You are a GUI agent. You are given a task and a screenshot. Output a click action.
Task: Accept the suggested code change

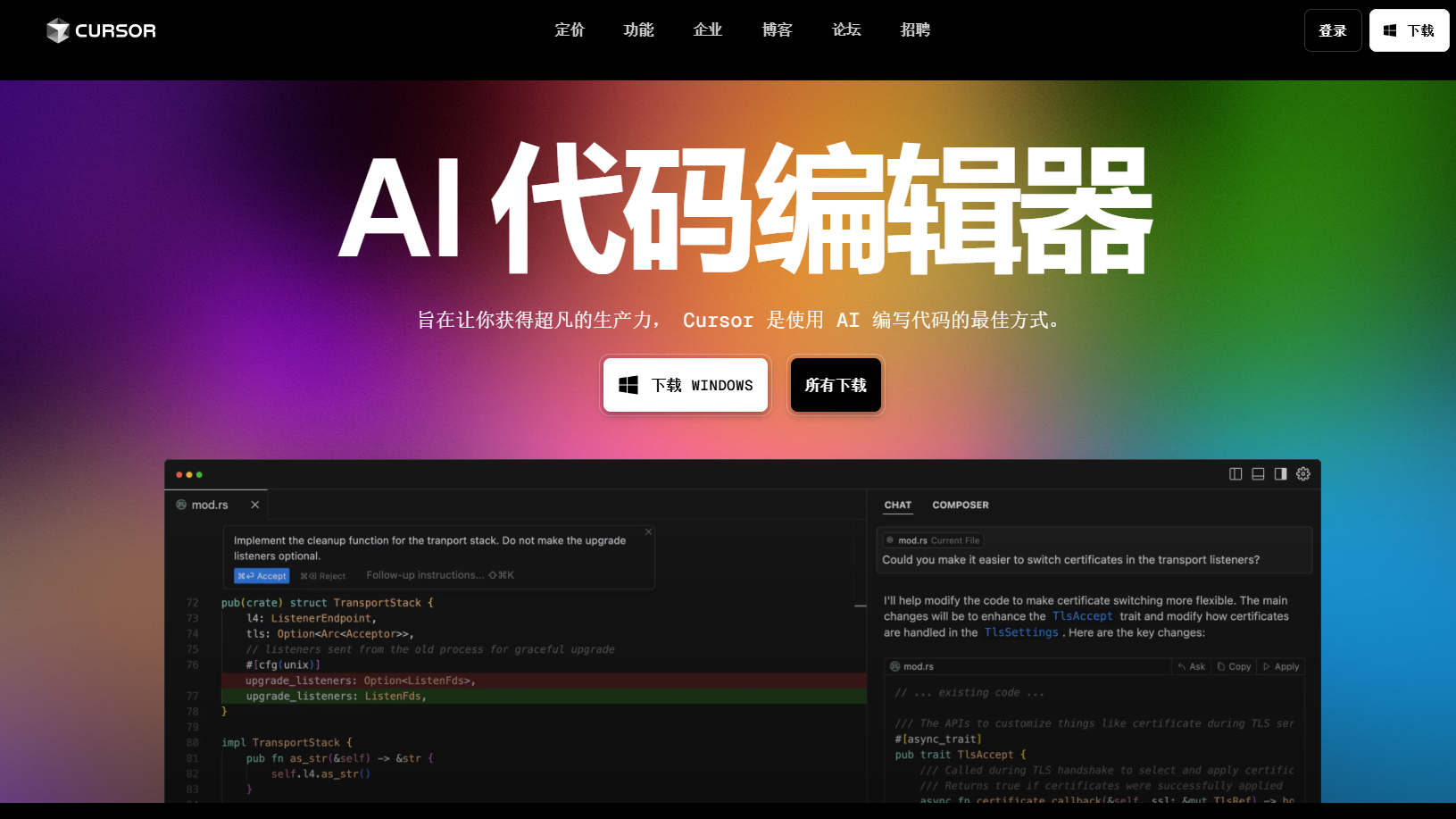click(x=262, y=576)
